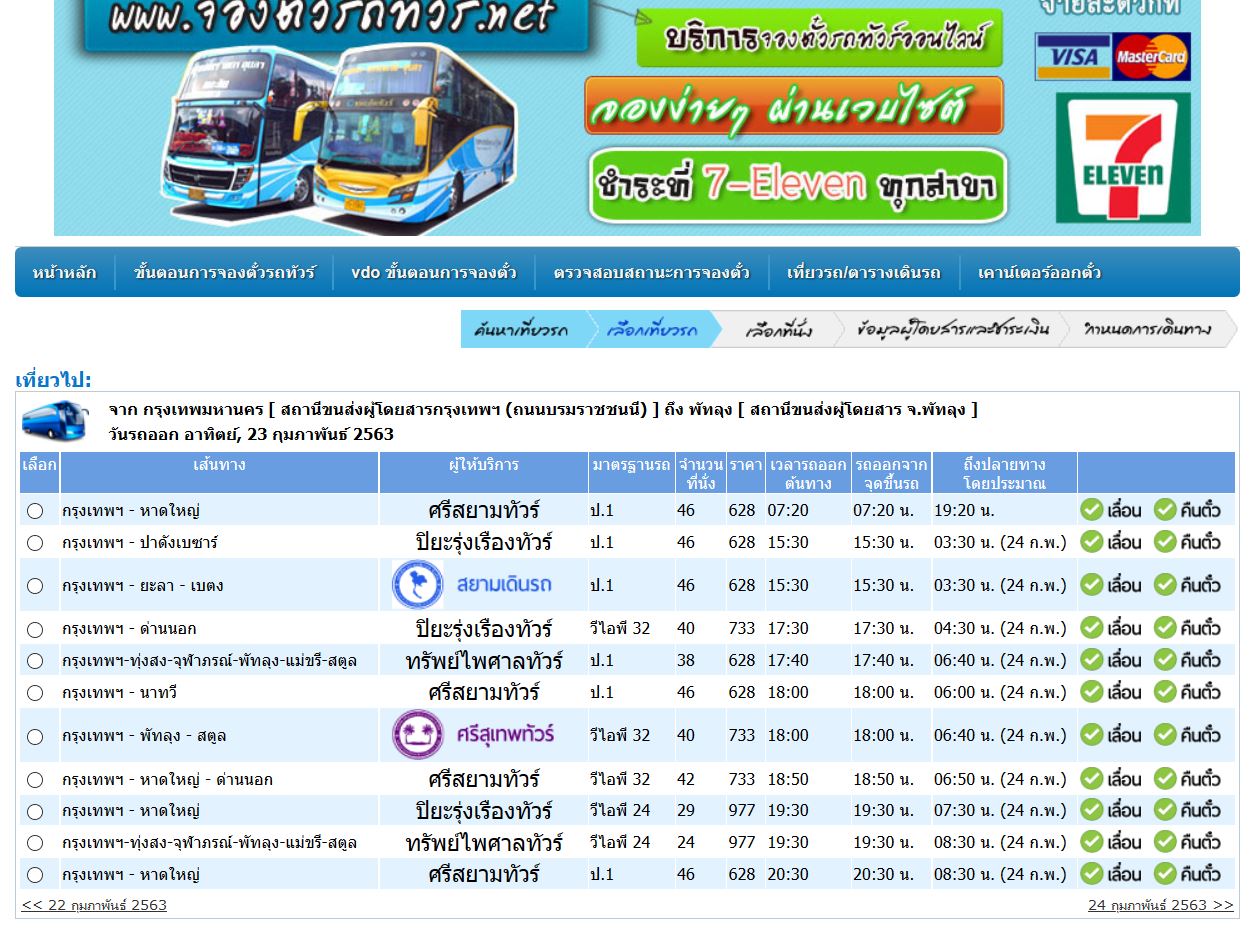Click the เลือกเที่ยวรถ step tab
The width and height of the screenshot is (1258, 928).
pyautogui.click(x=652, y=329)
